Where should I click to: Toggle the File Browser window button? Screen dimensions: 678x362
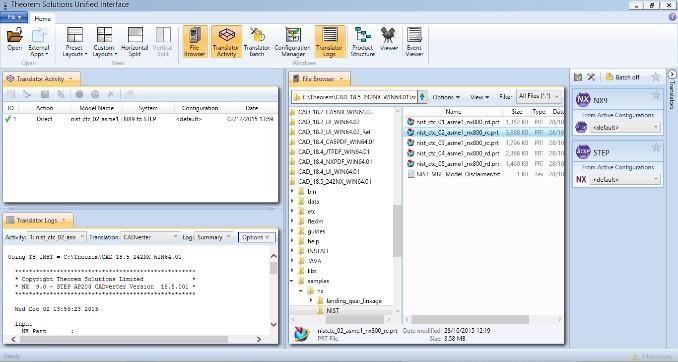(195, 42)
